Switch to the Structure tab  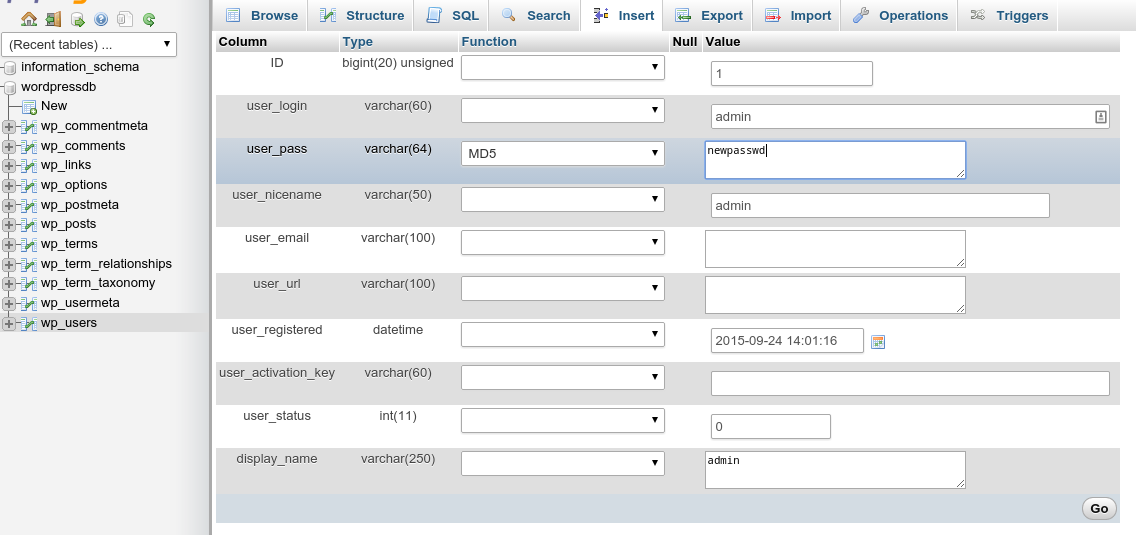point(361,15)
